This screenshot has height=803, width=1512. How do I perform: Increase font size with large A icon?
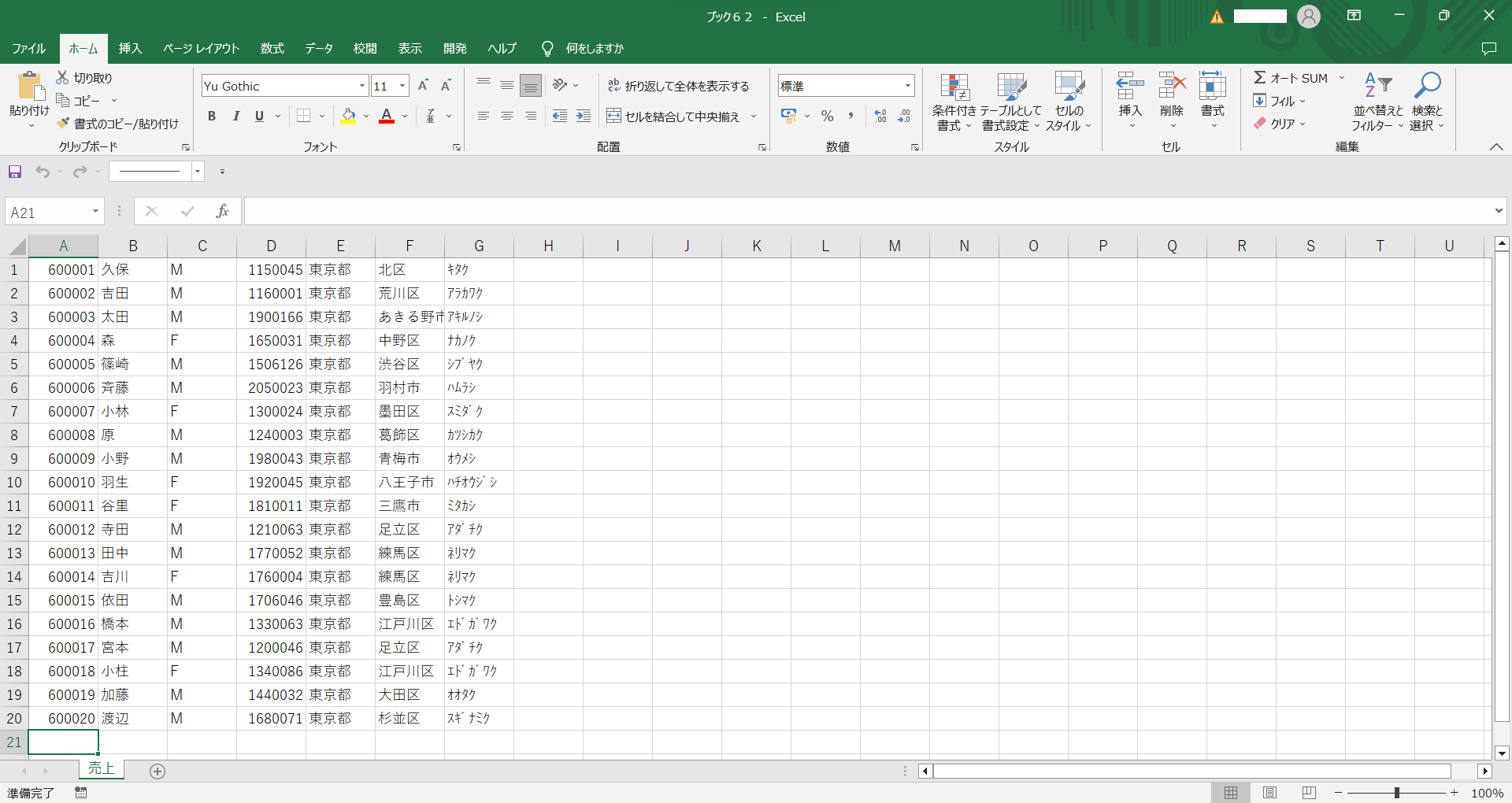click(423, 86)
